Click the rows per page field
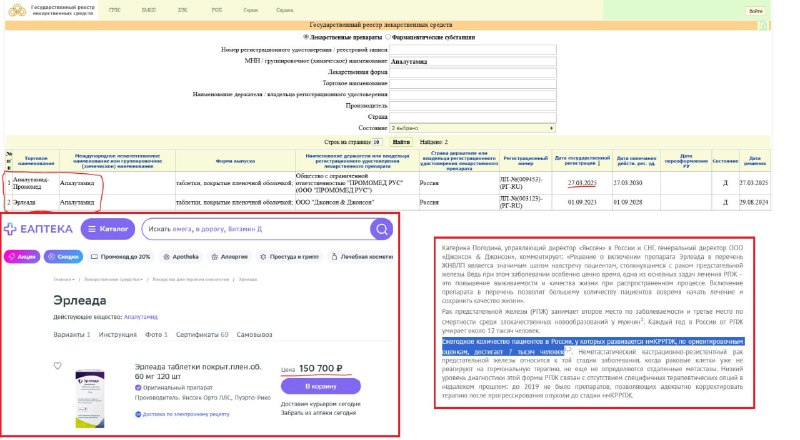 coord(377,142)
